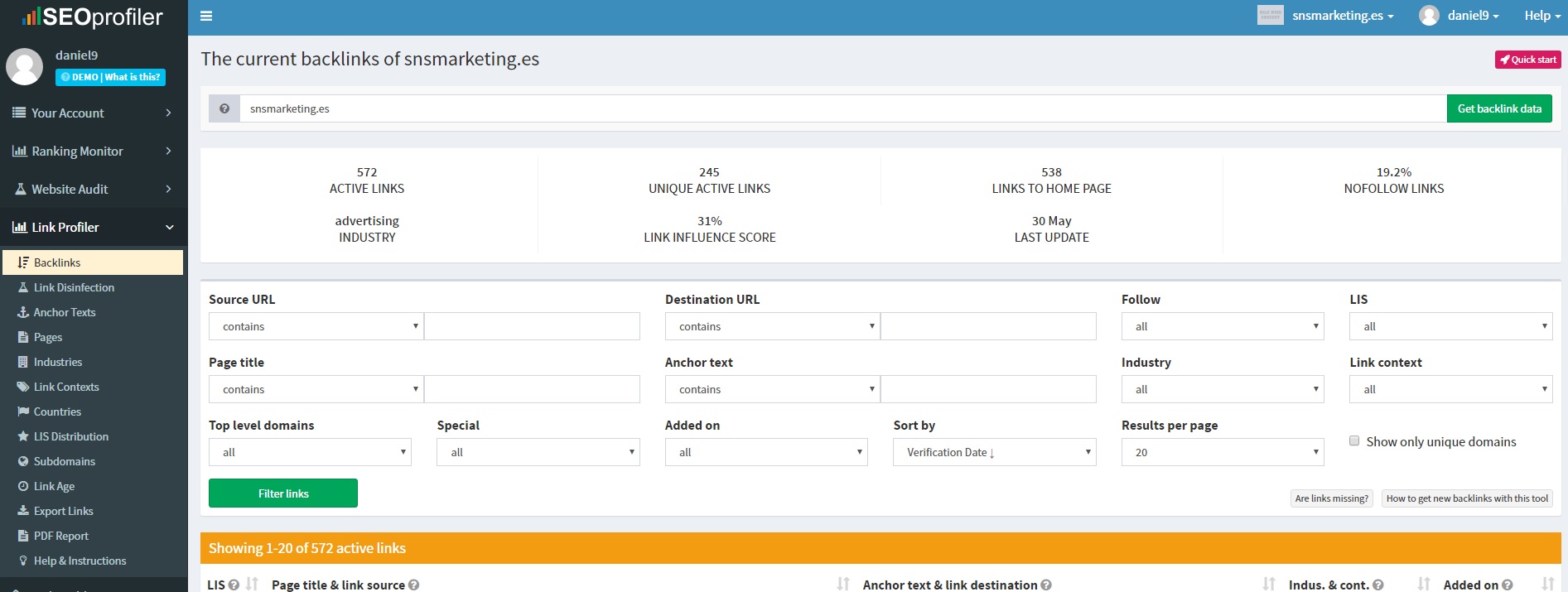Sort by Added on column arrows
This screenshot has height=592, width=1568.
click(x=1547, y=585)
